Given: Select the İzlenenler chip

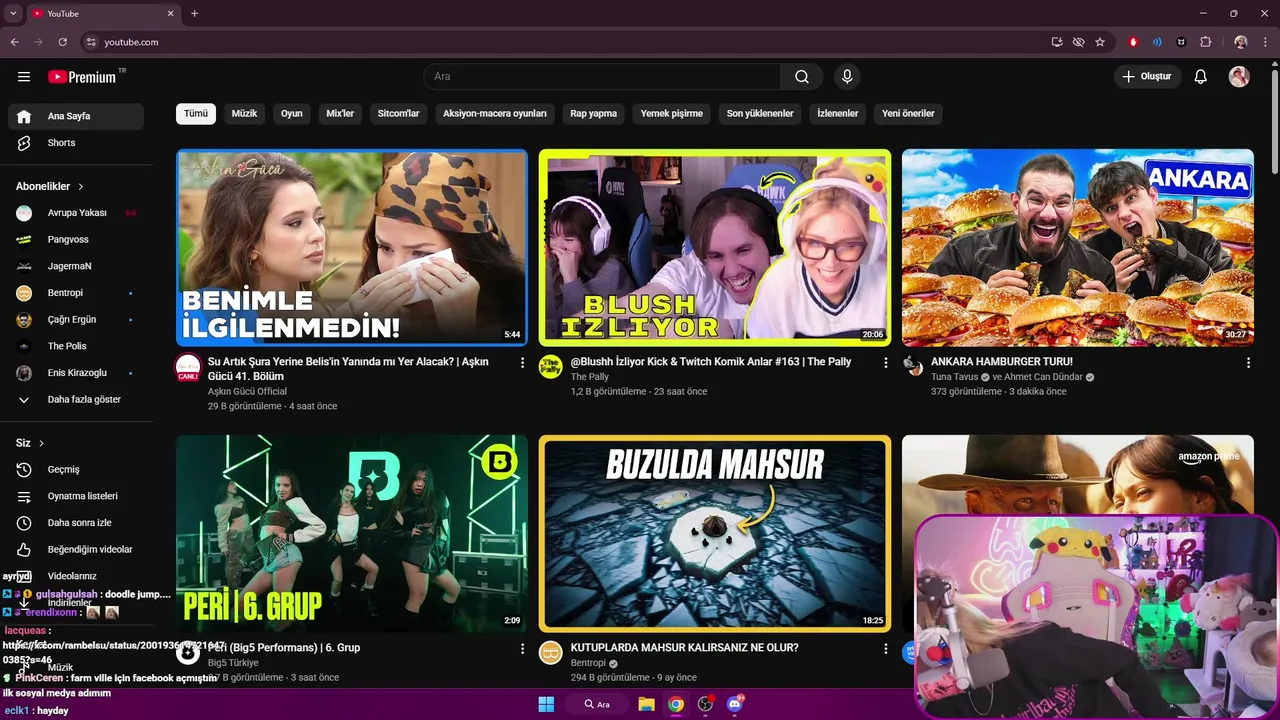Looking at the screenshot, I should [838, 114].
